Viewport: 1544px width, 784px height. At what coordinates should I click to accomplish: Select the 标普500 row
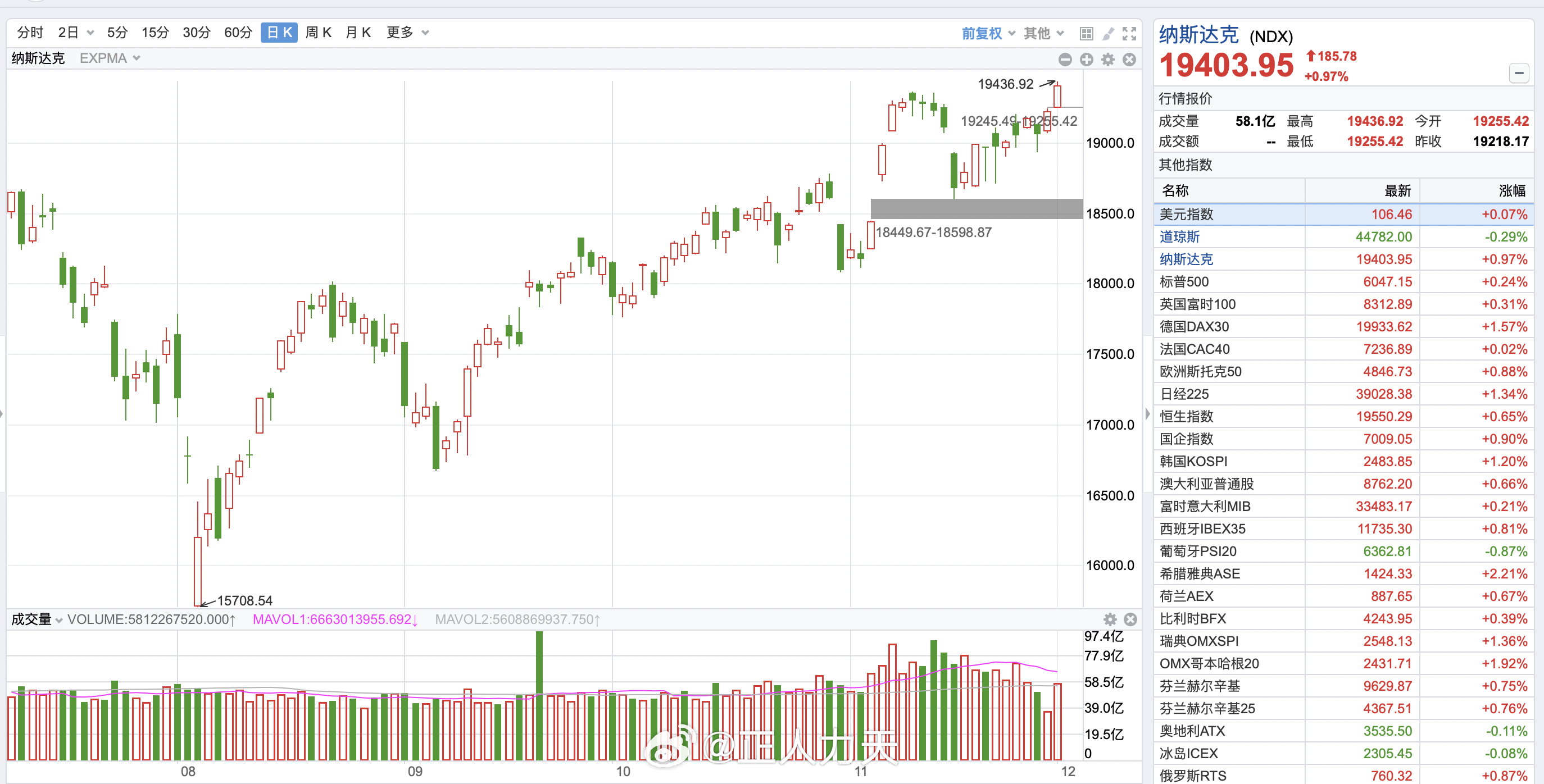[x=1343, y=281]
